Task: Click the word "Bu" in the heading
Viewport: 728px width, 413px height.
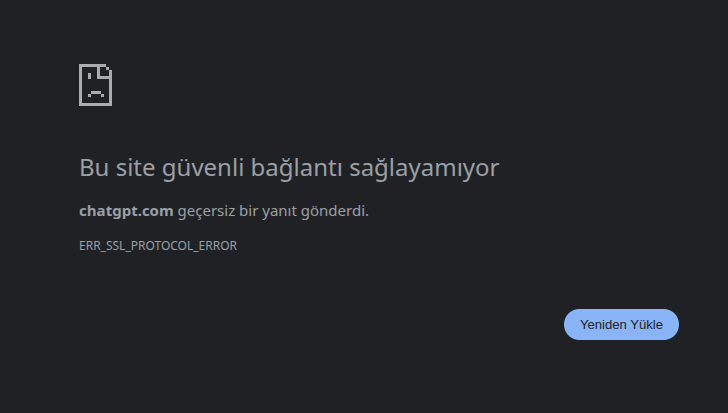Action: [x=94, y=167]
